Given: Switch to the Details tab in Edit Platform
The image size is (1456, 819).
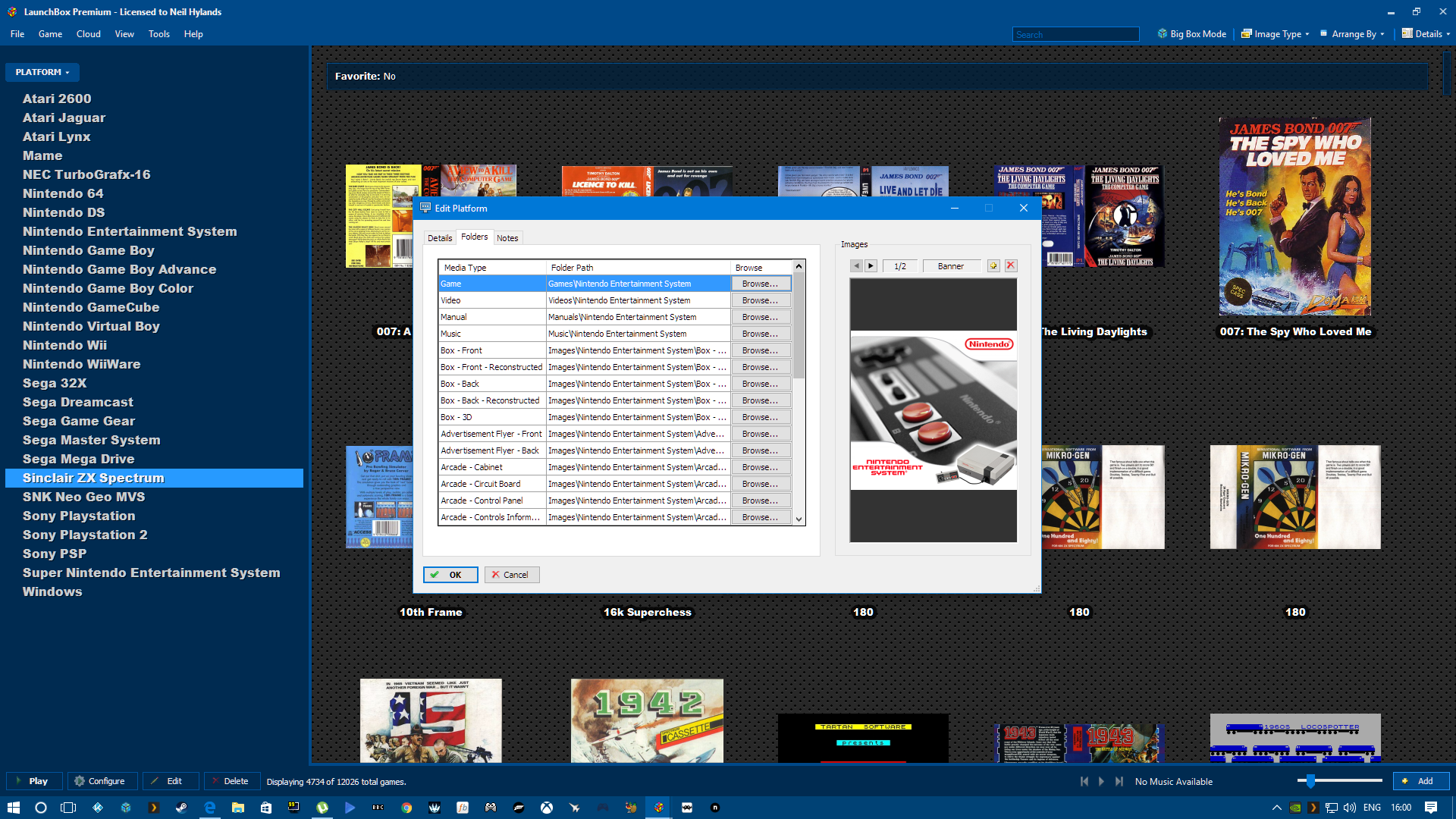Looking at the screenshot, I should coord(440,238).
